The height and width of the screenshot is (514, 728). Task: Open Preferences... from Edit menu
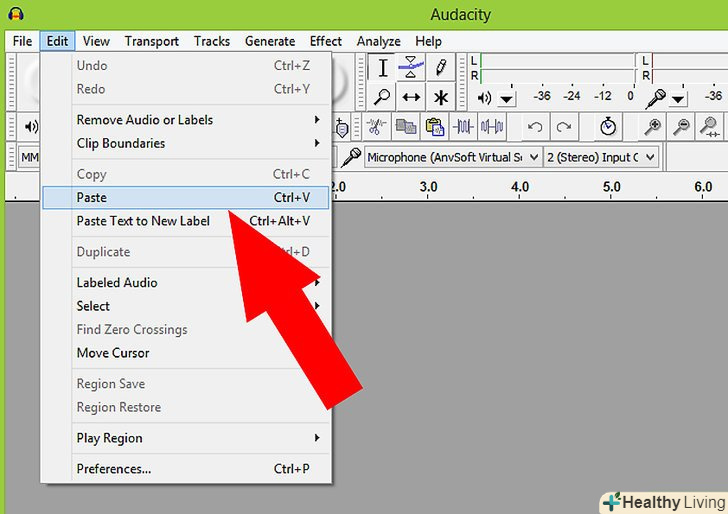pos(186,469)
